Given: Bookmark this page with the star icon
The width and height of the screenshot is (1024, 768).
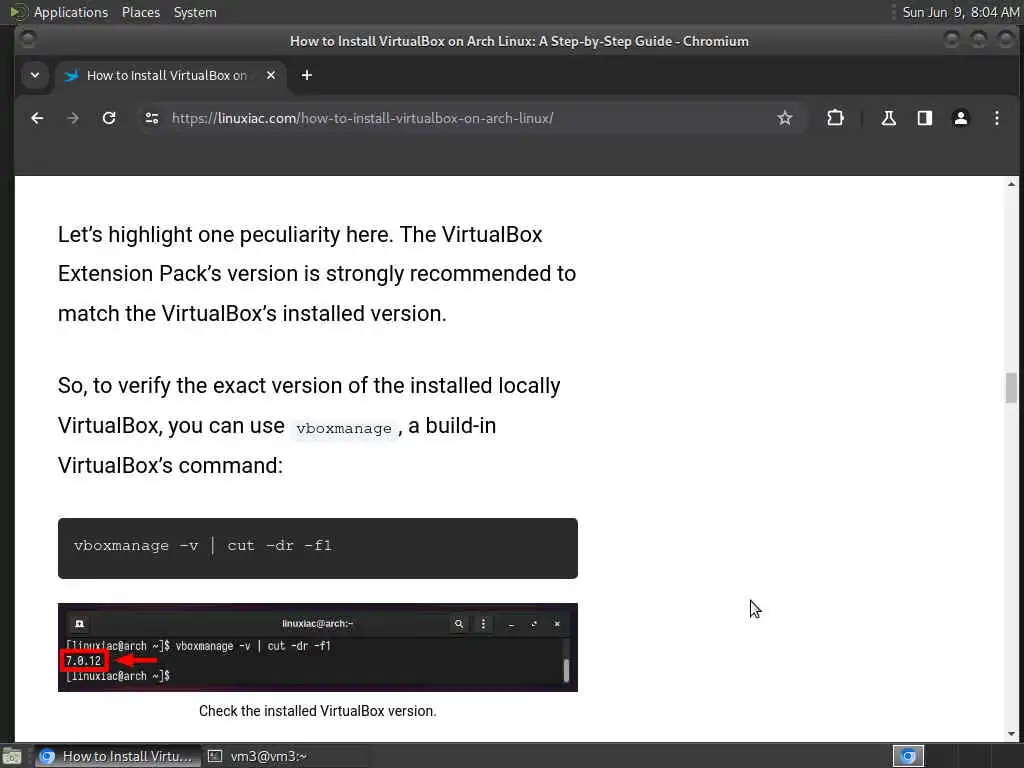Looking at the screenshot, I should [785, 118].
